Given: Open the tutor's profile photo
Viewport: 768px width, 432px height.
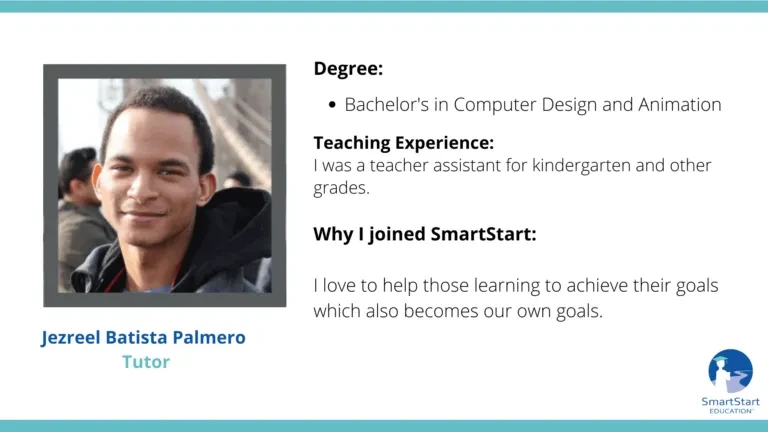Looking at the screenshot, I should (165, 186).
